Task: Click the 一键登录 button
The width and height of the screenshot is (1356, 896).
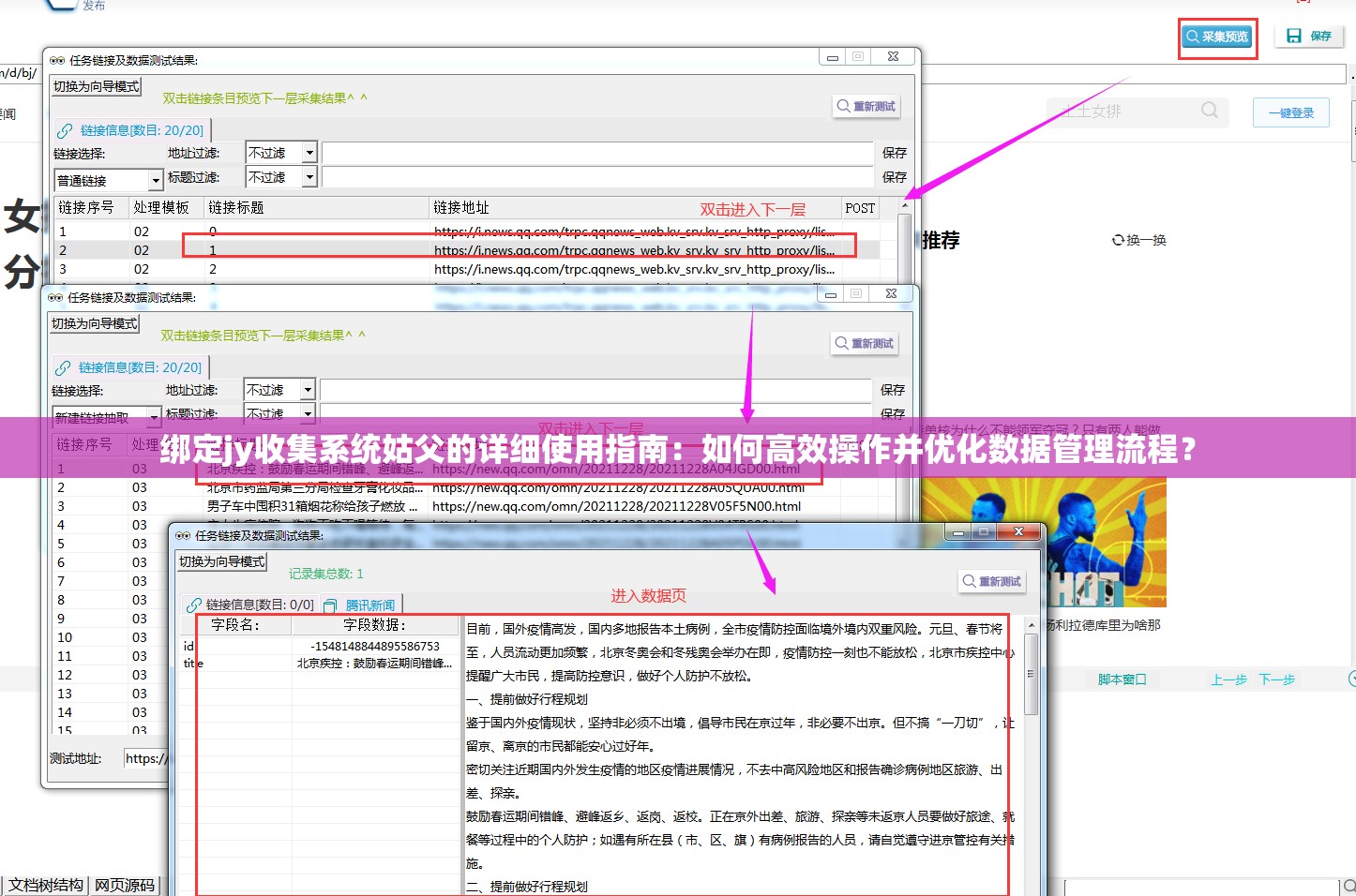Action: (1291, 112)
